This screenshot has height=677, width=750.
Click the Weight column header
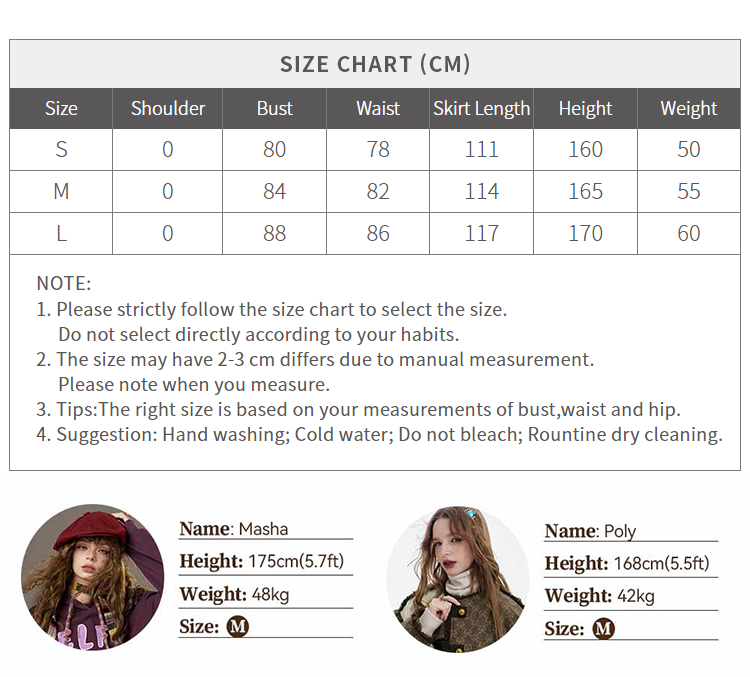click(688, 108)
